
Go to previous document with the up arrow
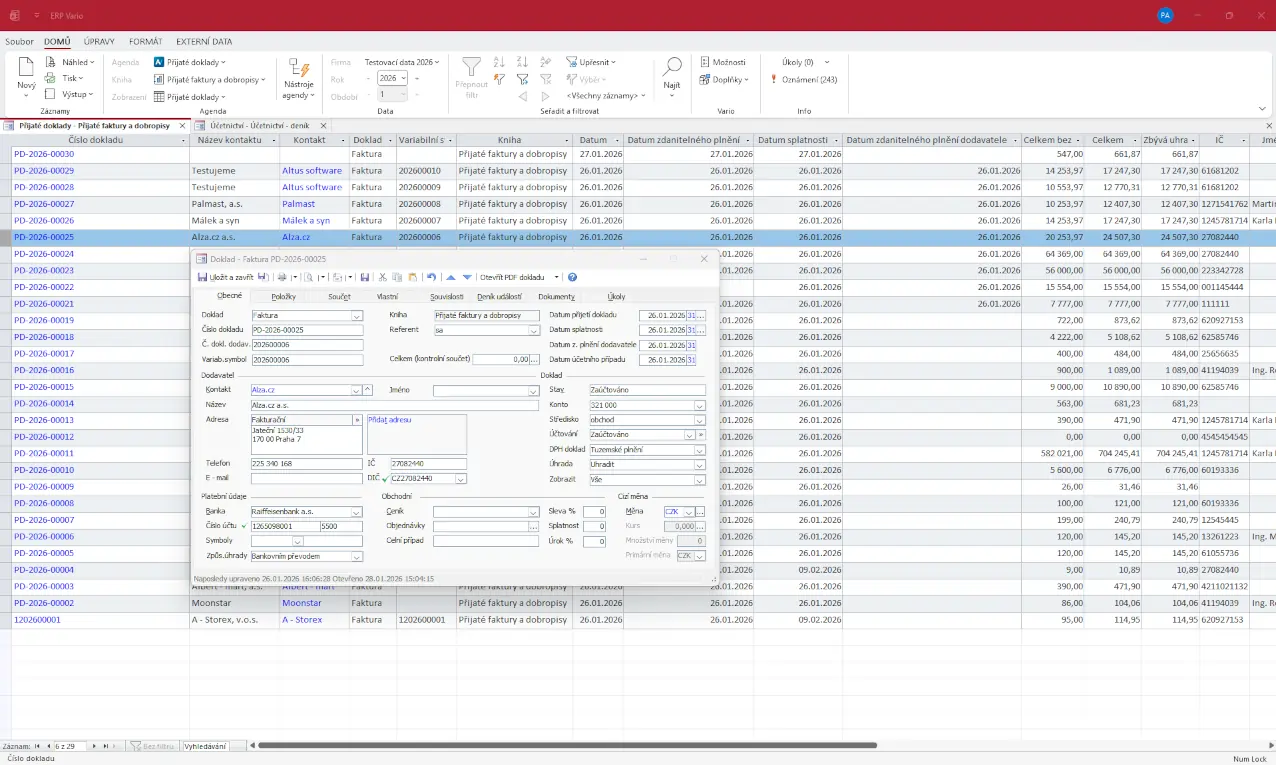click(451, 277)
